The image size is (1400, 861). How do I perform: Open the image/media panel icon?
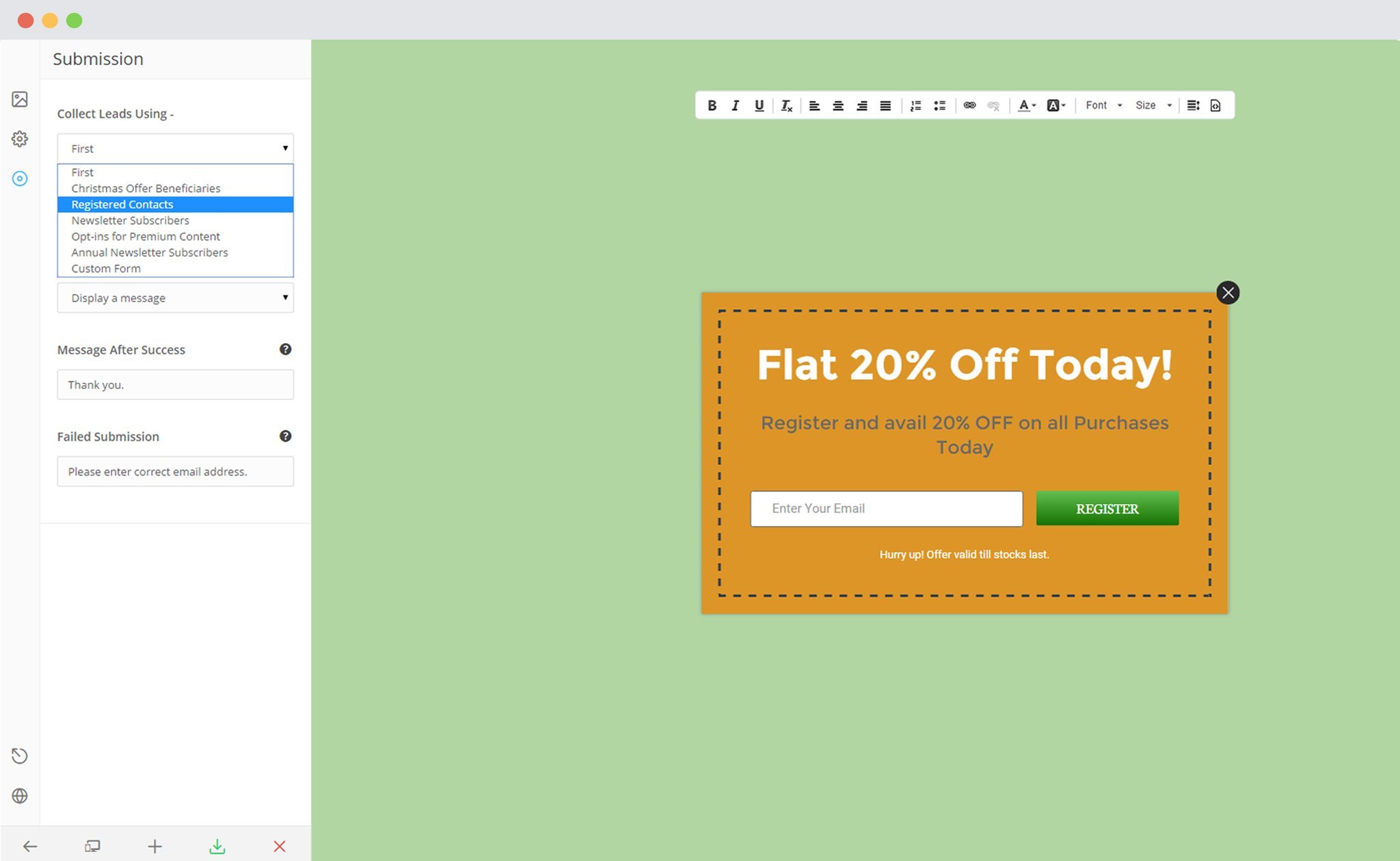[x=20, y=99]
